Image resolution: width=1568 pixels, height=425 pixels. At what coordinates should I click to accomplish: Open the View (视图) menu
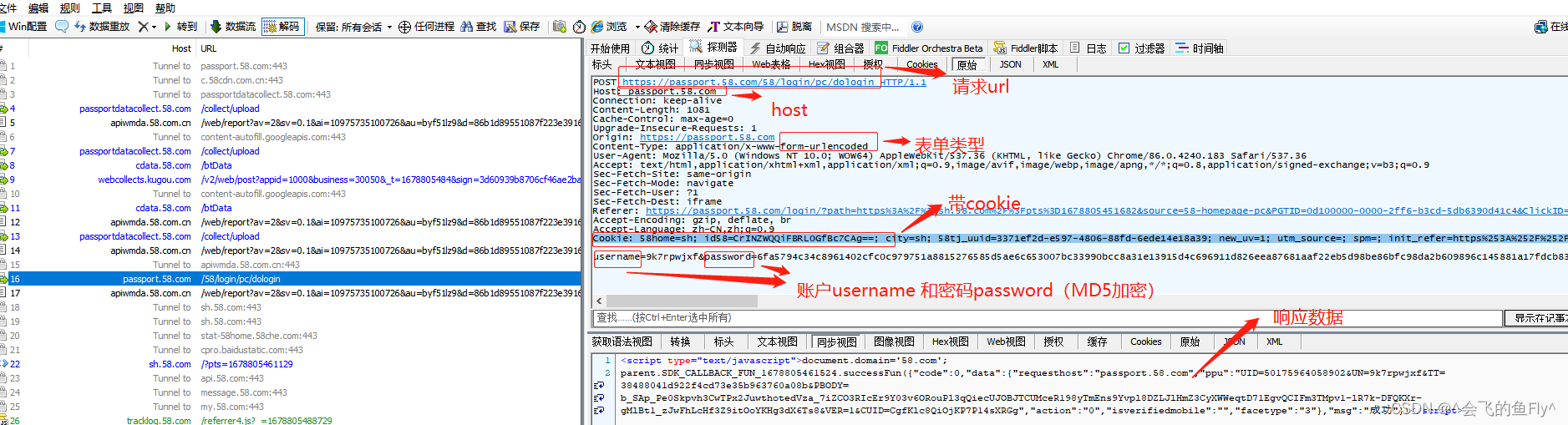[x=134, y=8]
